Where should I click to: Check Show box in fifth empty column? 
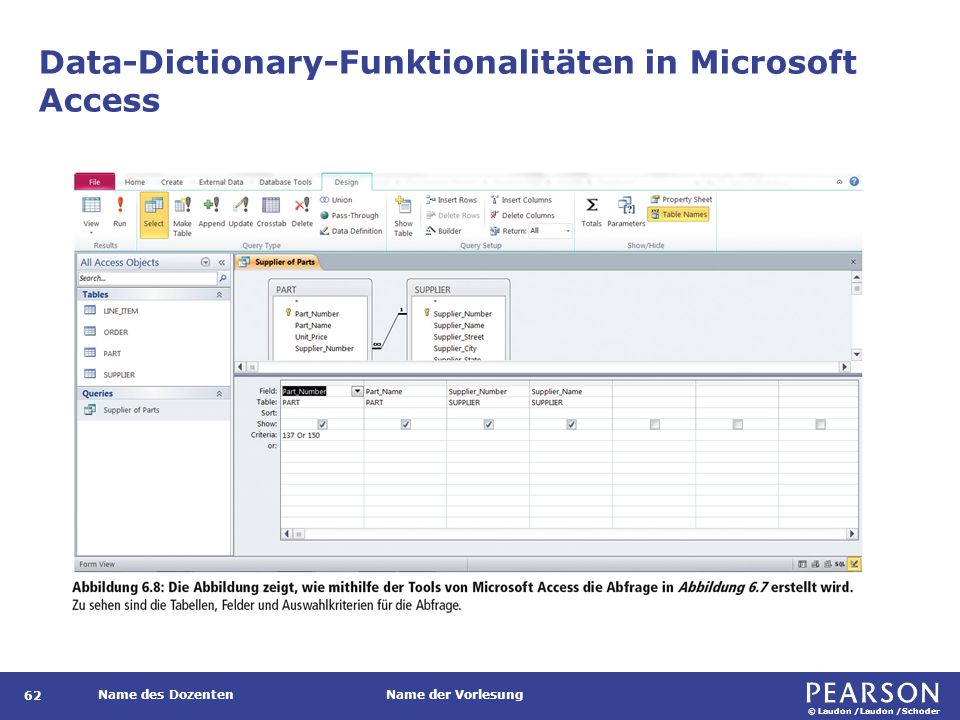tap(654, 424)
